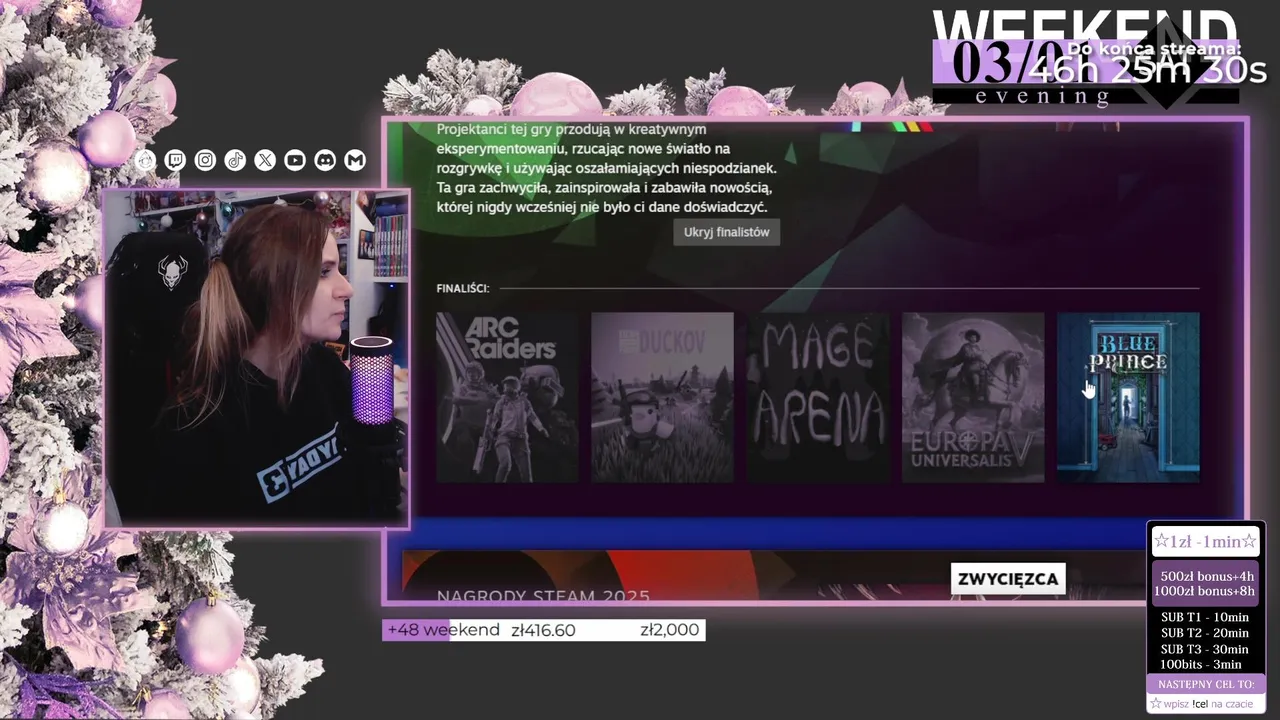Click SUB T3 - 30min text
The image size is (1280, 720).
coord(1205,649)
